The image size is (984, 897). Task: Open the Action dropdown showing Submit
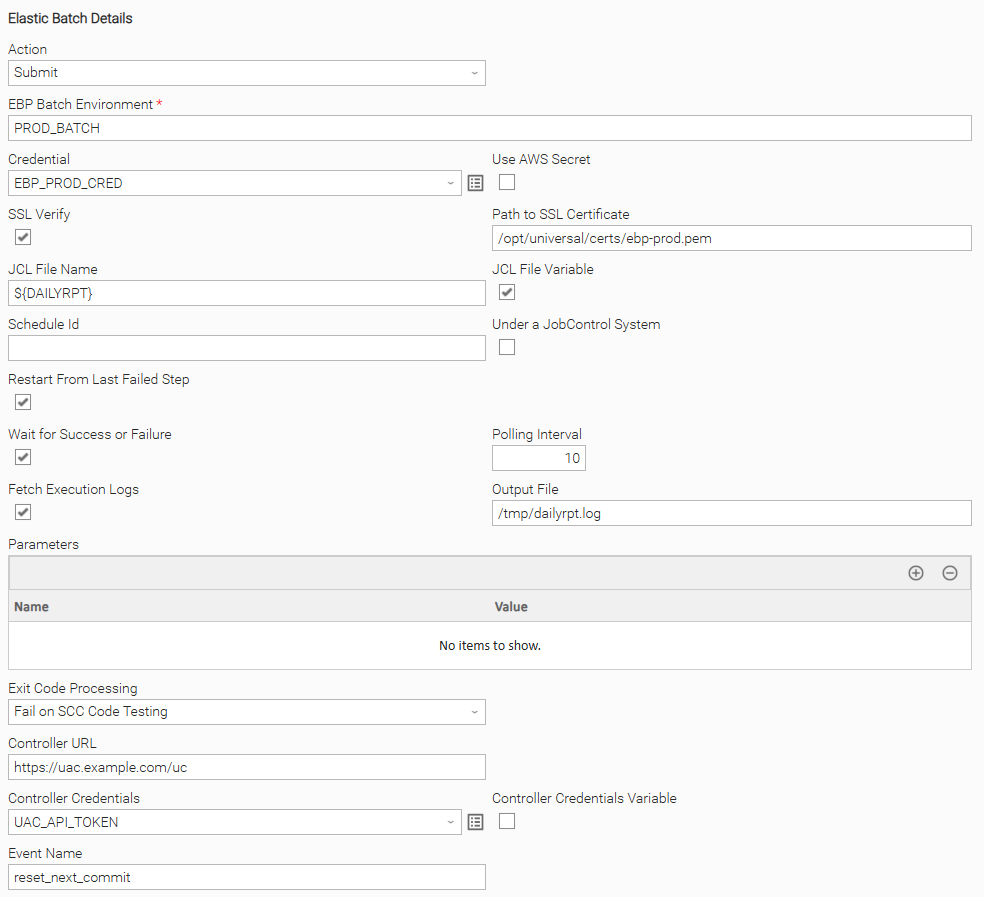247,73
